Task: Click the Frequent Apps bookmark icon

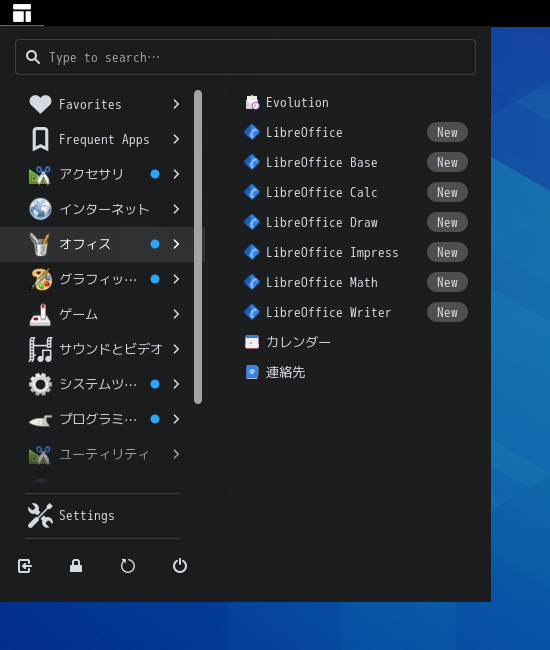Action: click(40, 139)
